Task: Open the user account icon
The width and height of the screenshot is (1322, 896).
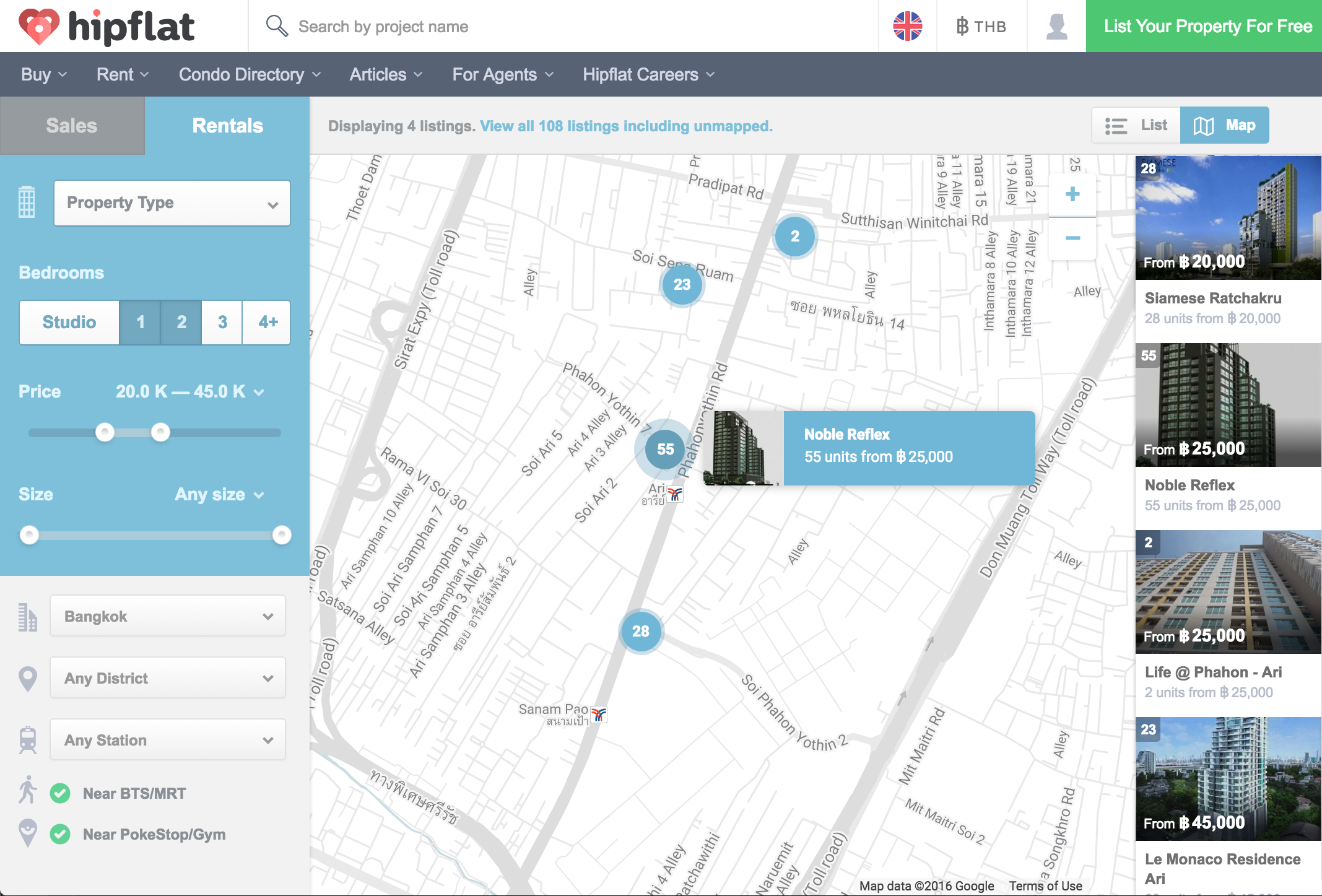Action: (1056, 26)
